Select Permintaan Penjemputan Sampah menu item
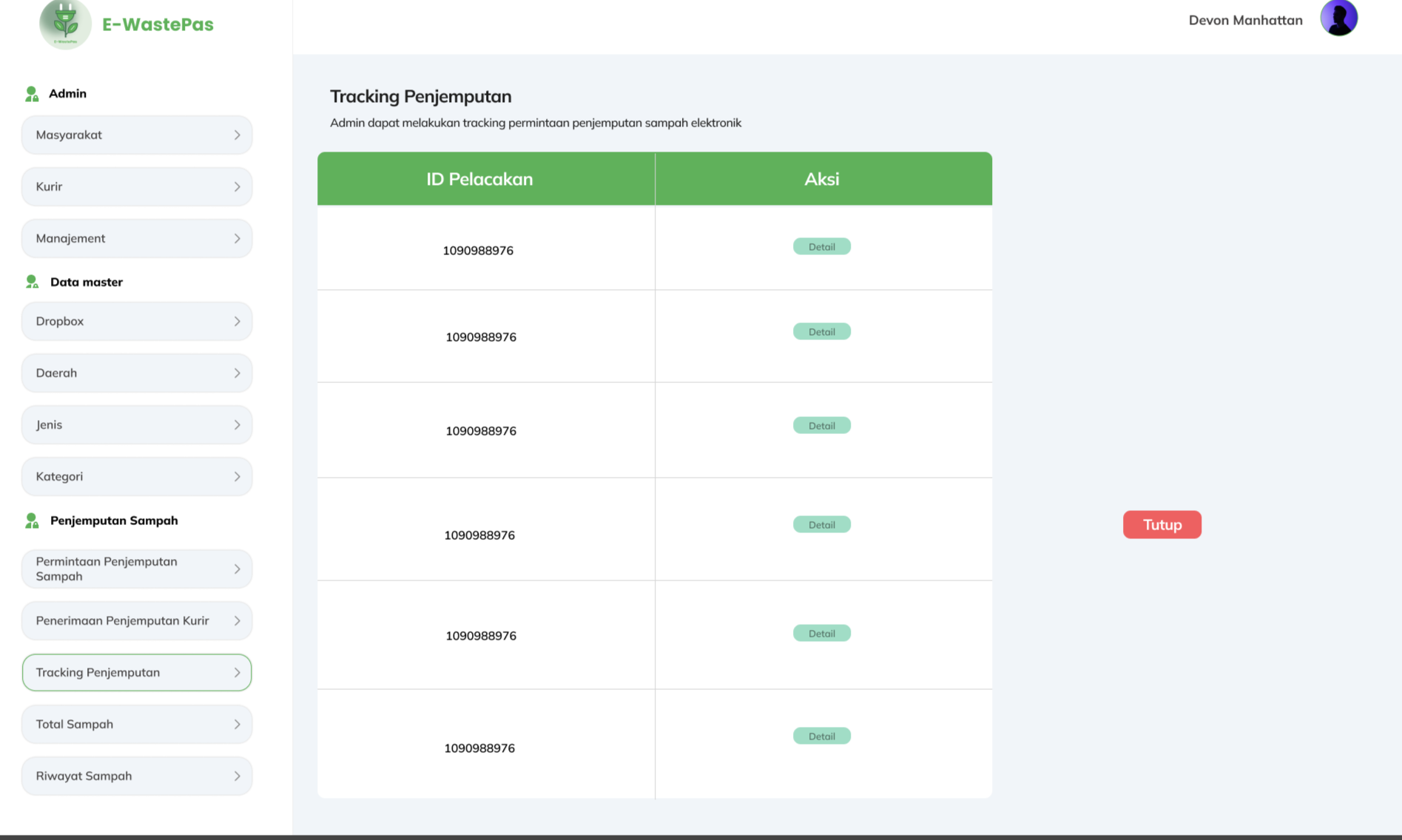Image resolution: width=1402 pixels, height=840 pixels. 137,569
